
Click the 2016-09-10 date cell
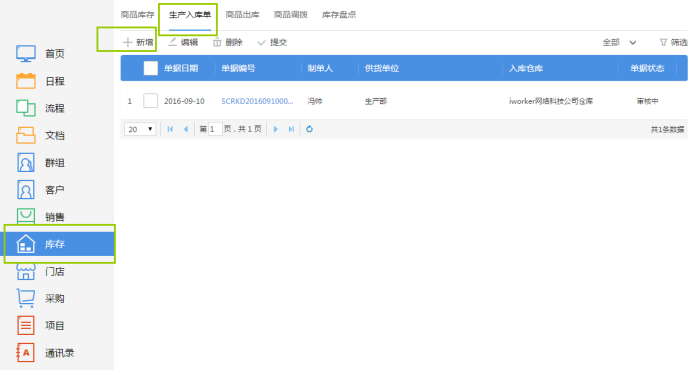pos(184,101)
